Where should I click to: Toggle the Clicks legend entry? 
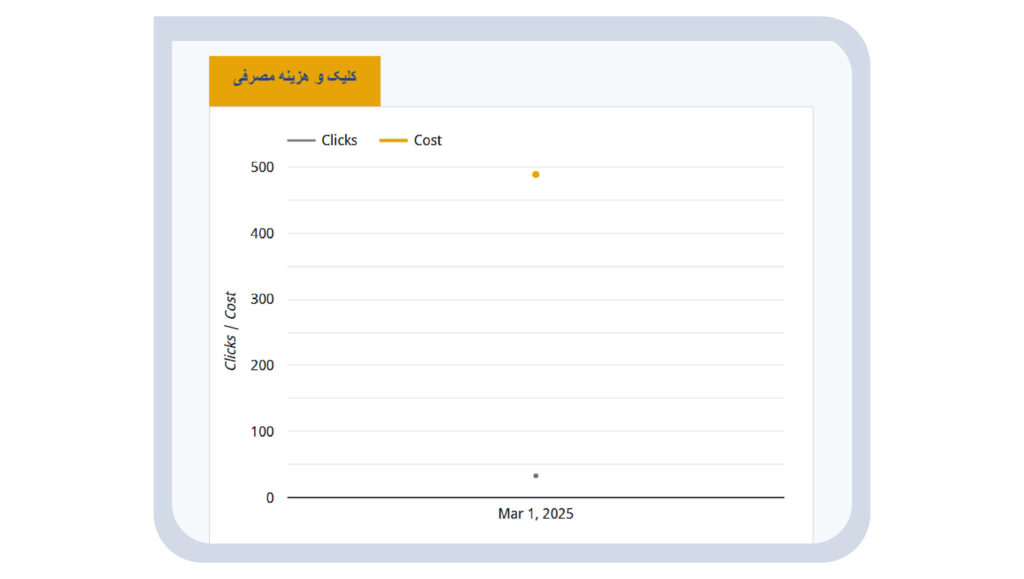click(x=322, y=140)
